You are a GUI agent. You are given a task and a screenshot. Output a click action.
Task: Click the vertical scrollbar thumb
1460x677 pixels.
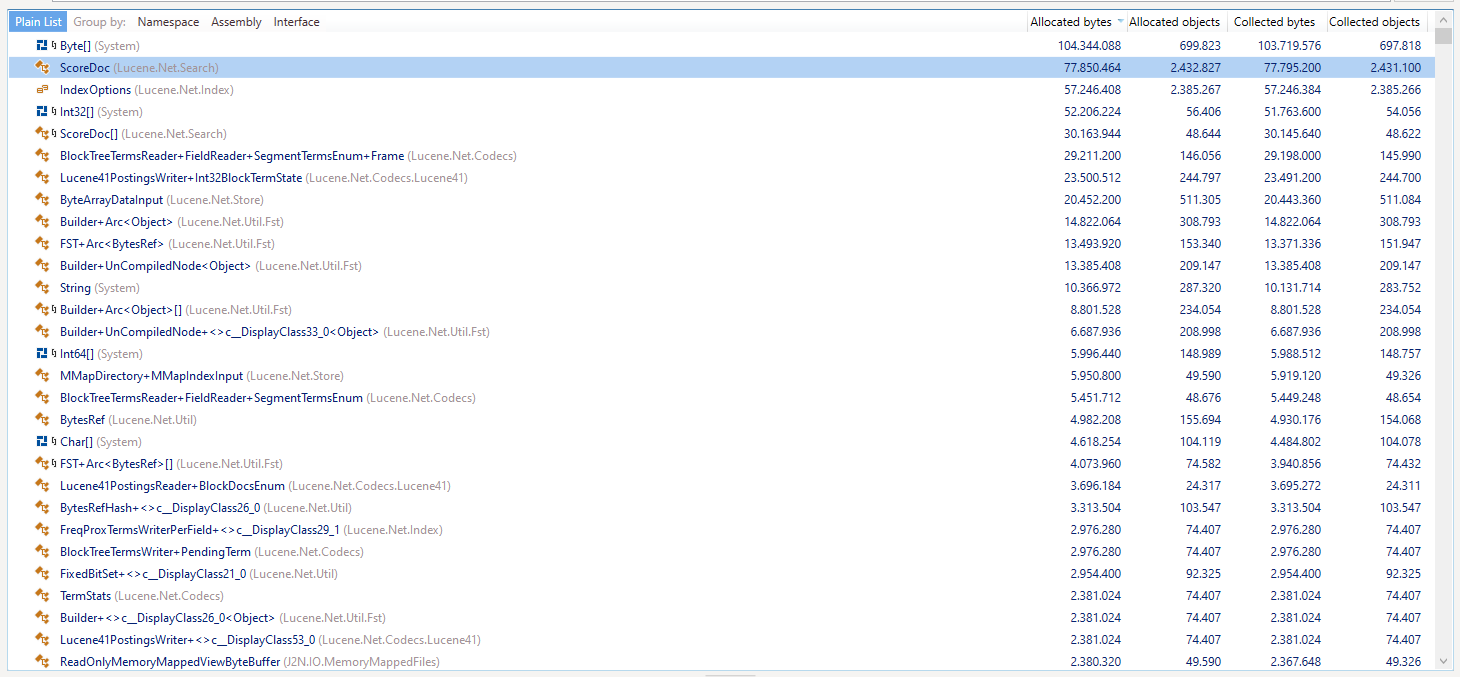pyautogui.click(x=1443, y=37)
